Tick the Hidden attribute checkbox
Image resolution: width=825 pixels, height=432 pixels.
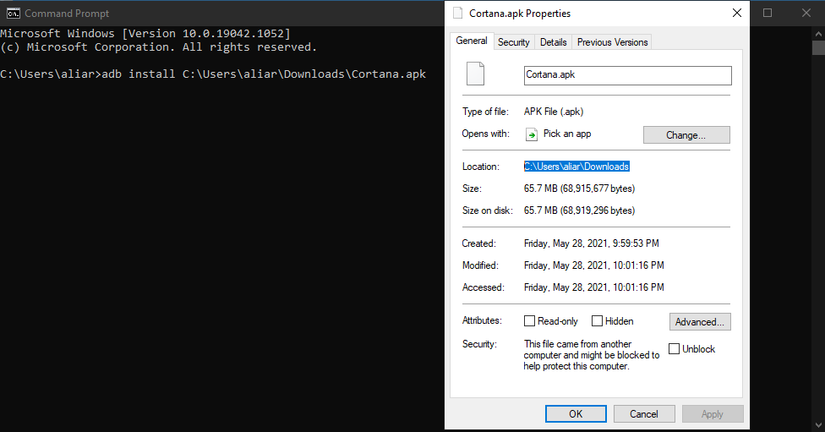597,321
